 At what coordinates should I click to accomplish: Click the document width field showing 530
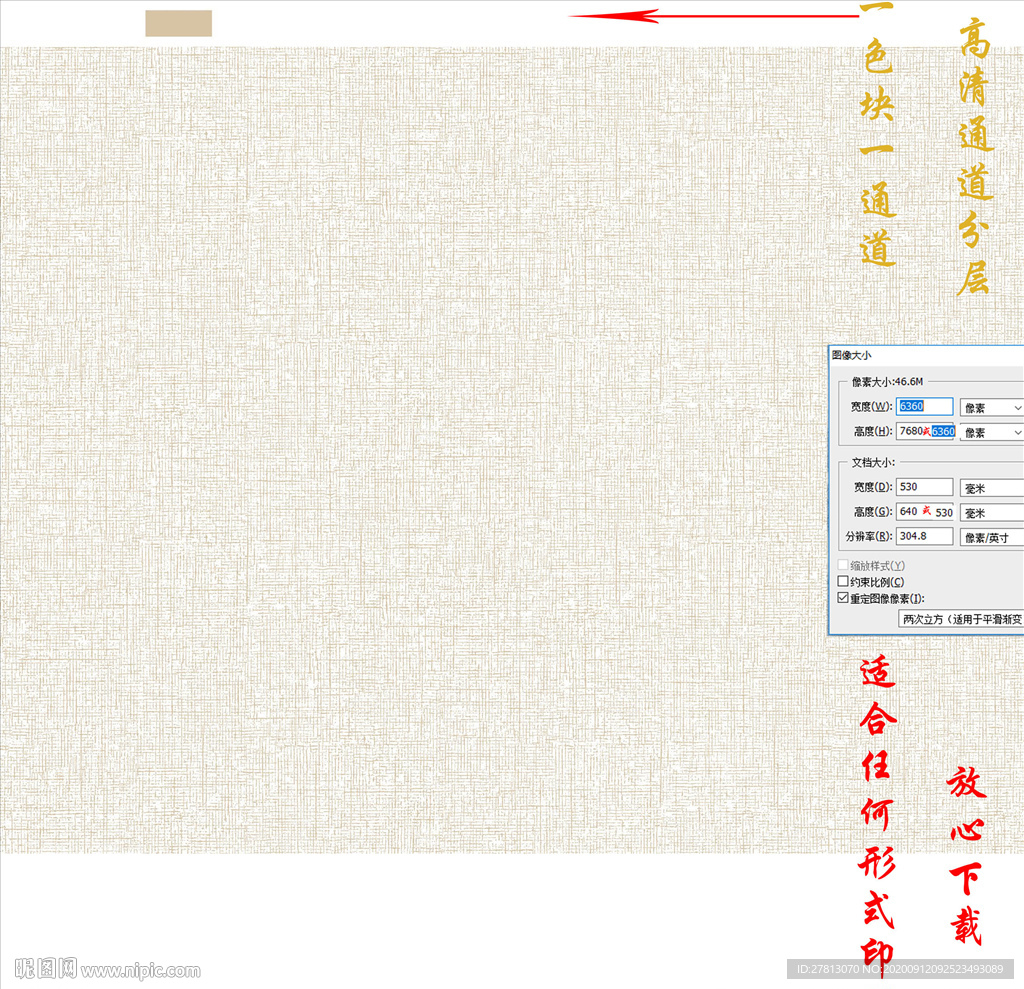coord(924,487)
